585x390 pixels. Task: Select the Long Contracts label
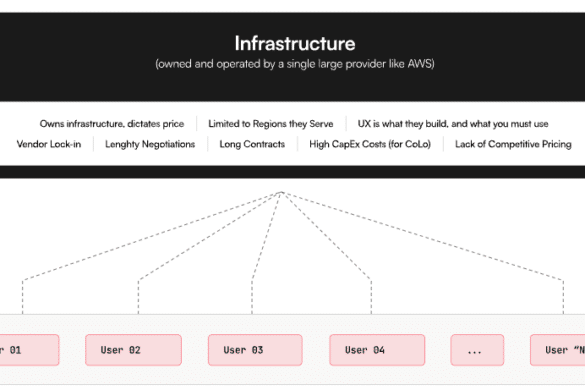coord(252,144)
